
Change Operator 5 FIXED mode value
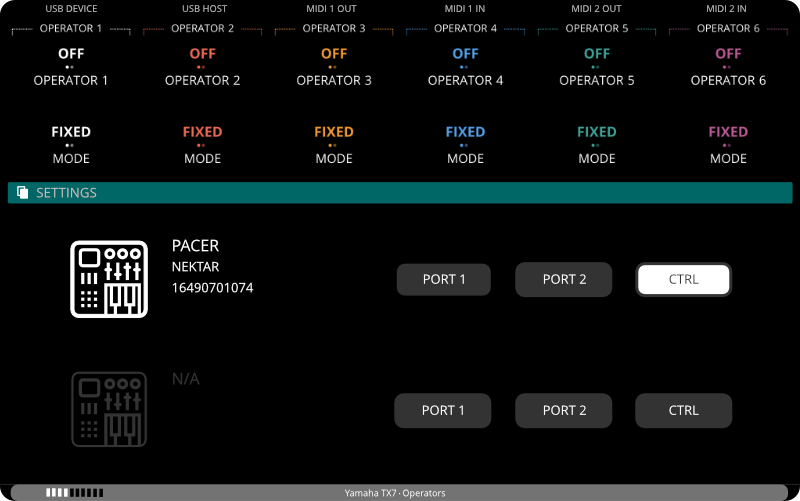pyautogui.click(x=597, y=132)
